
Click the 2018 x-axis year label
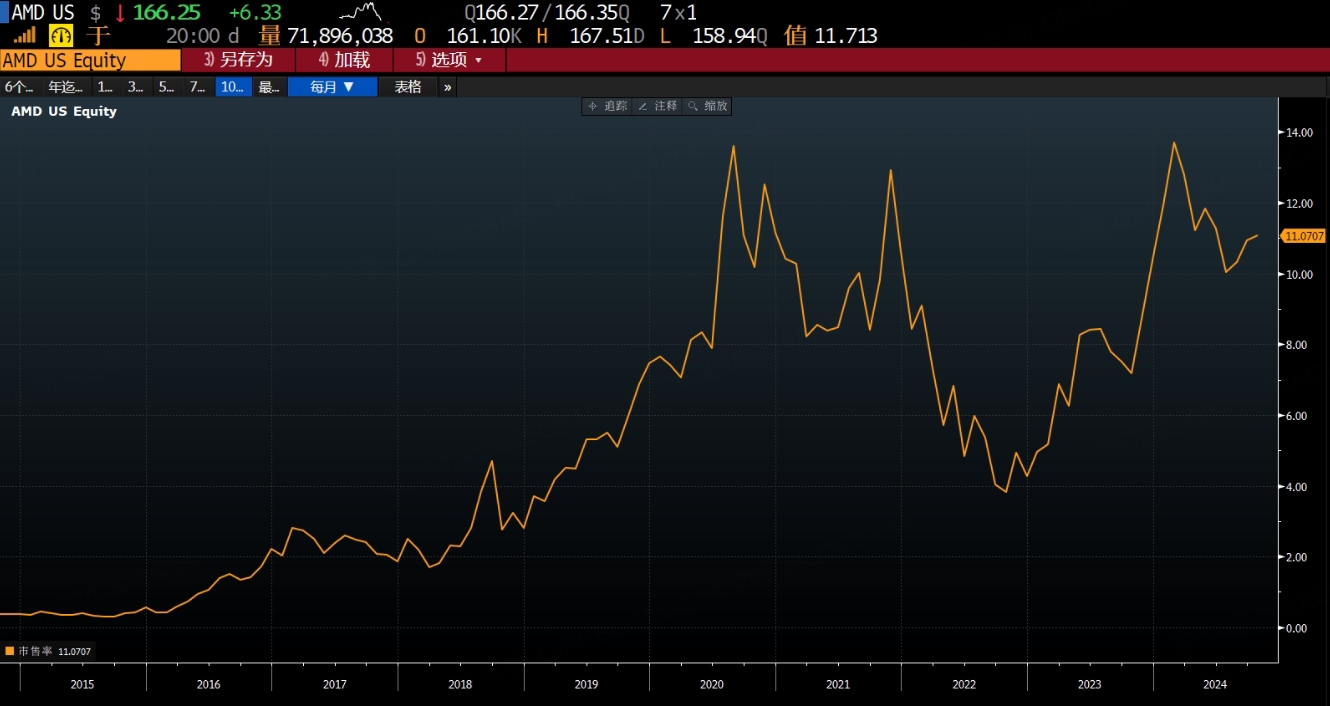tap(460, 684)
